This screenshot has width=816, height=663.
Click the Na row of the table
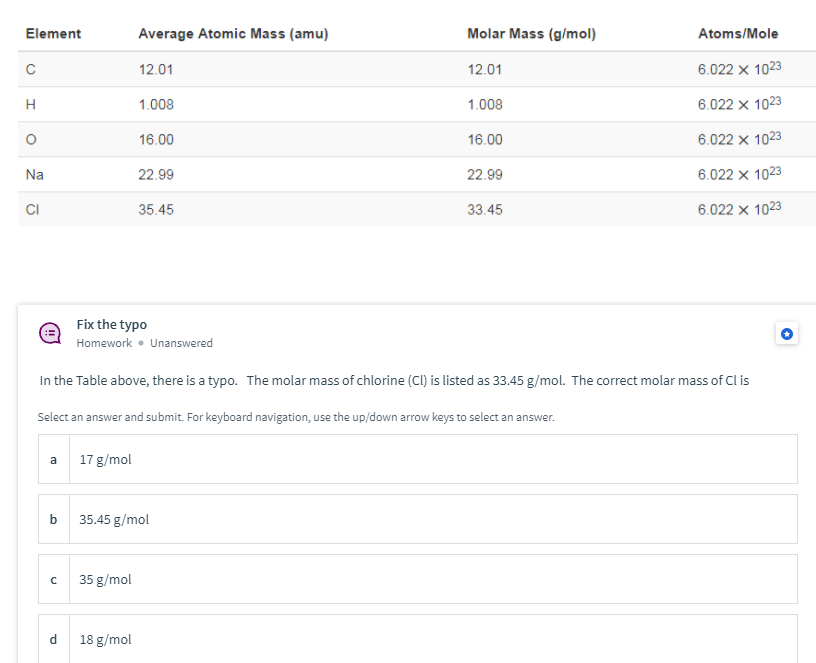point(400,174)
